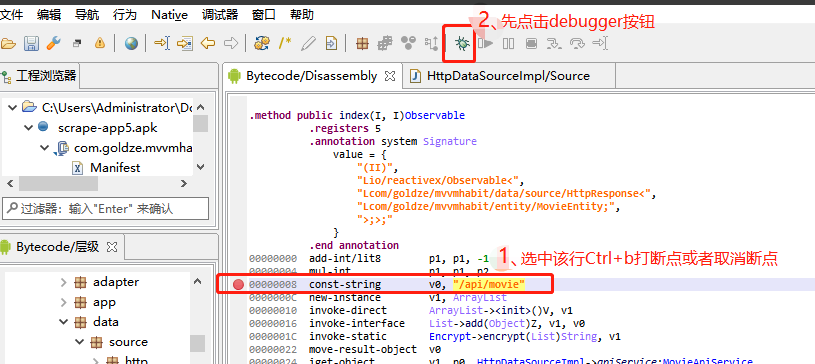Click the debugger pause icon

coord(508,44)
